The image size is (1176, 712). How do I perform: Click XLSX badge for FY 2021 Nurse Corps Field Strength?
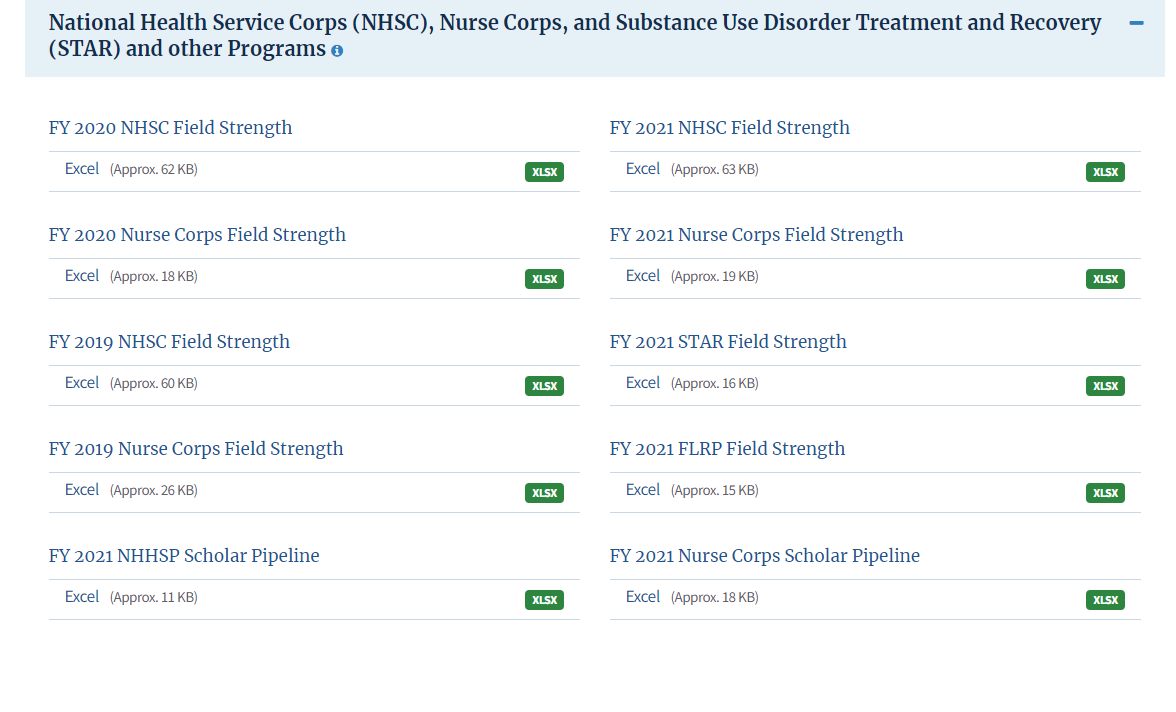1105,279
